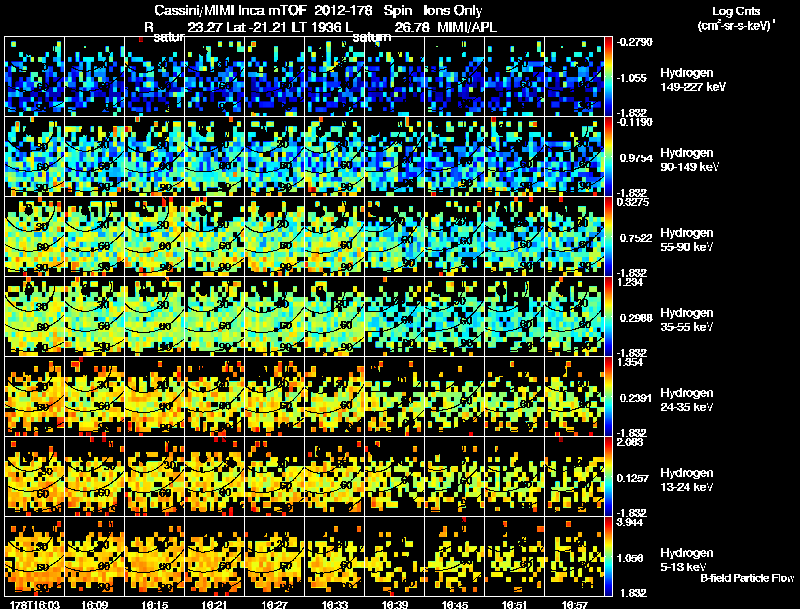This screenshot has height=609, width=800.
Task: Click the color bar for 55-90 keV row
Action: pyautogui.click(x=608, y=237)
